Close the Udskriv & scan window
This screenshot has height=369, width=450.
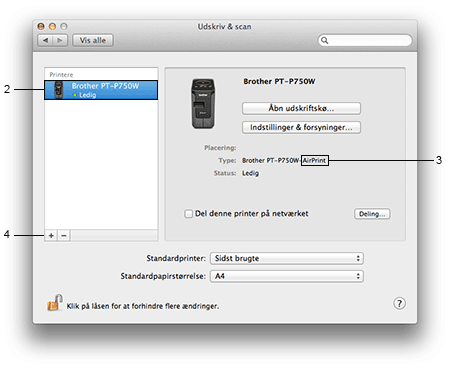point(41,26)
